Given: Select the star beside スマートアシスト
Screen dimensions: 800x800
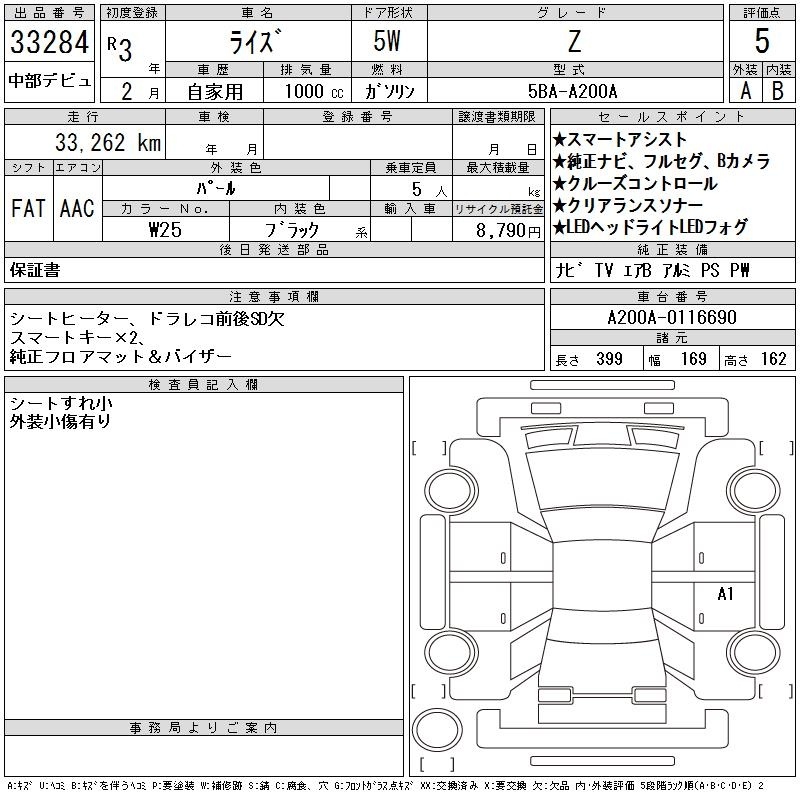Looking at the screenshot, I should click(559, 140).
